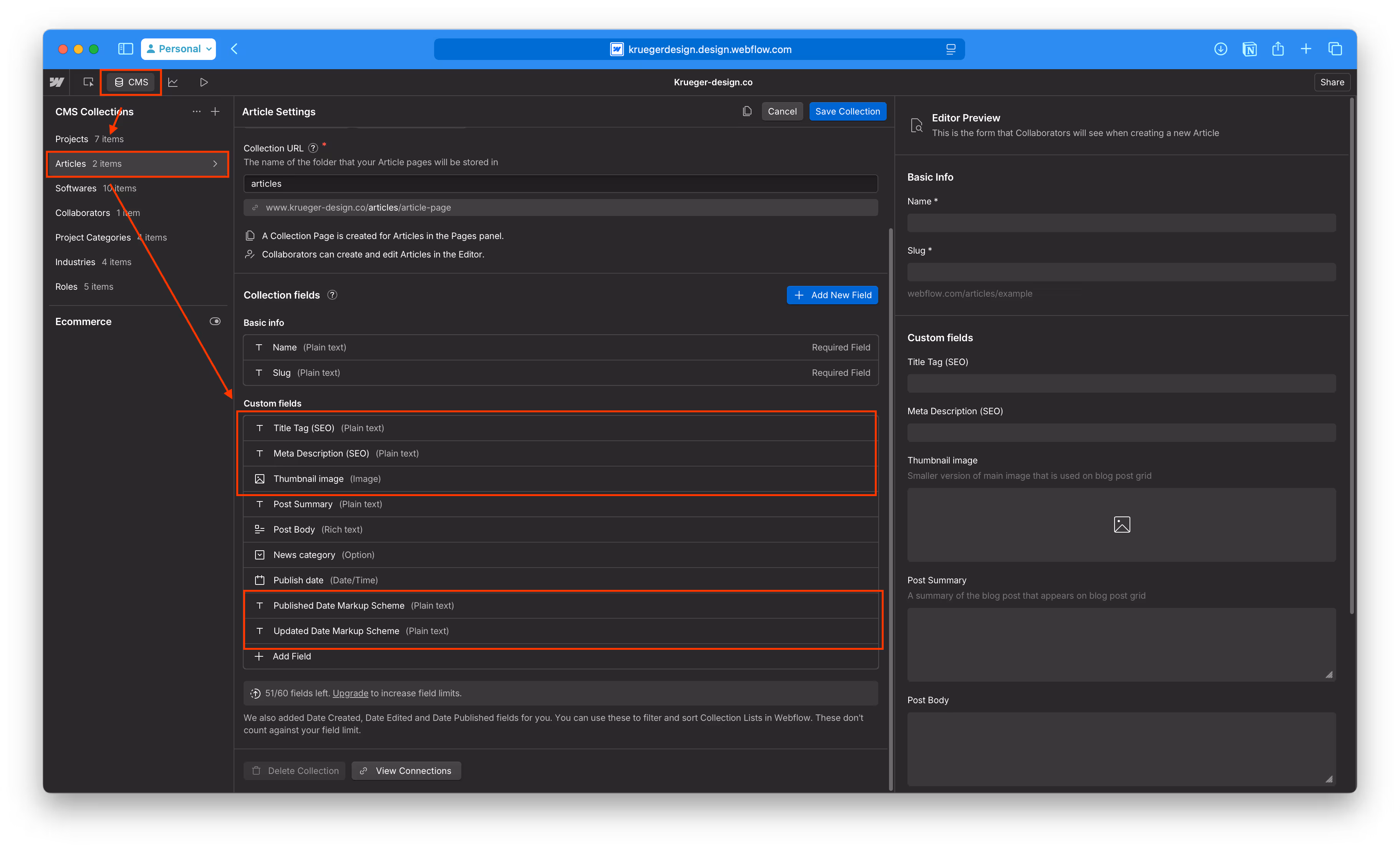Open CMS Collections more options ellipsis
Image resolution: width=1400 pixels, height=850 pixels.
[x=197, y=112]
